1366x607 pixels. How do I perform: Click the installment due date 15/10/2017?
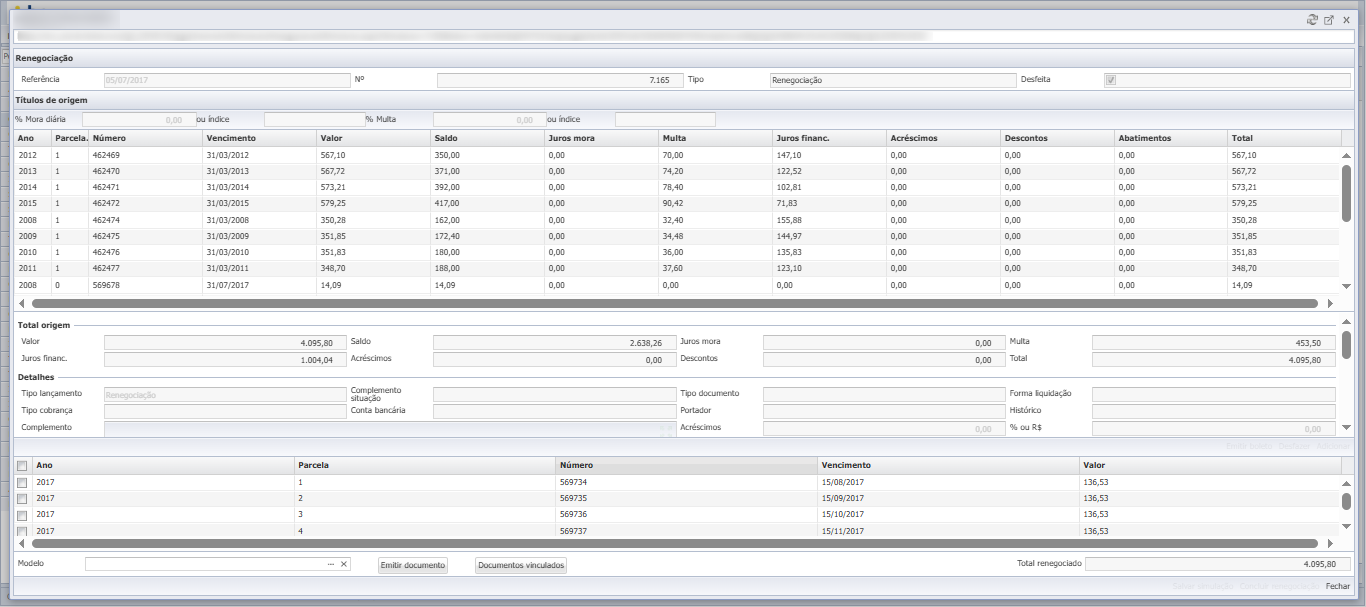click(843, 515)
